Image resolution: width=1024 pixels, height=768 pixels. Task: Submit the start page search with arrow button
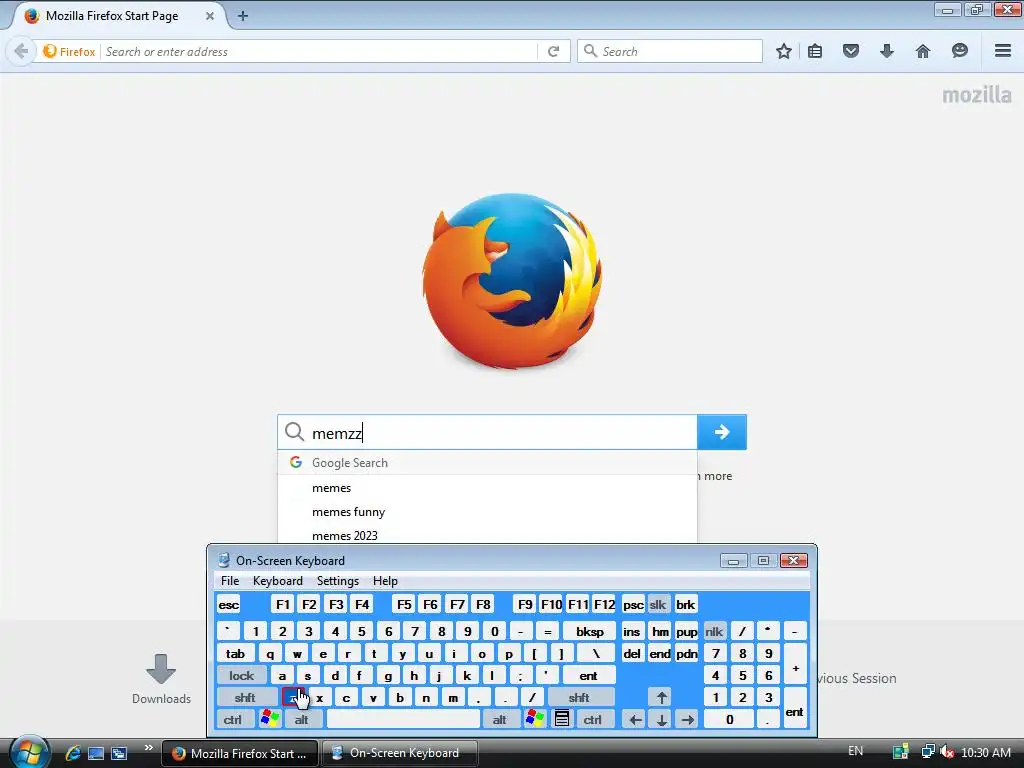click(722, 432)
